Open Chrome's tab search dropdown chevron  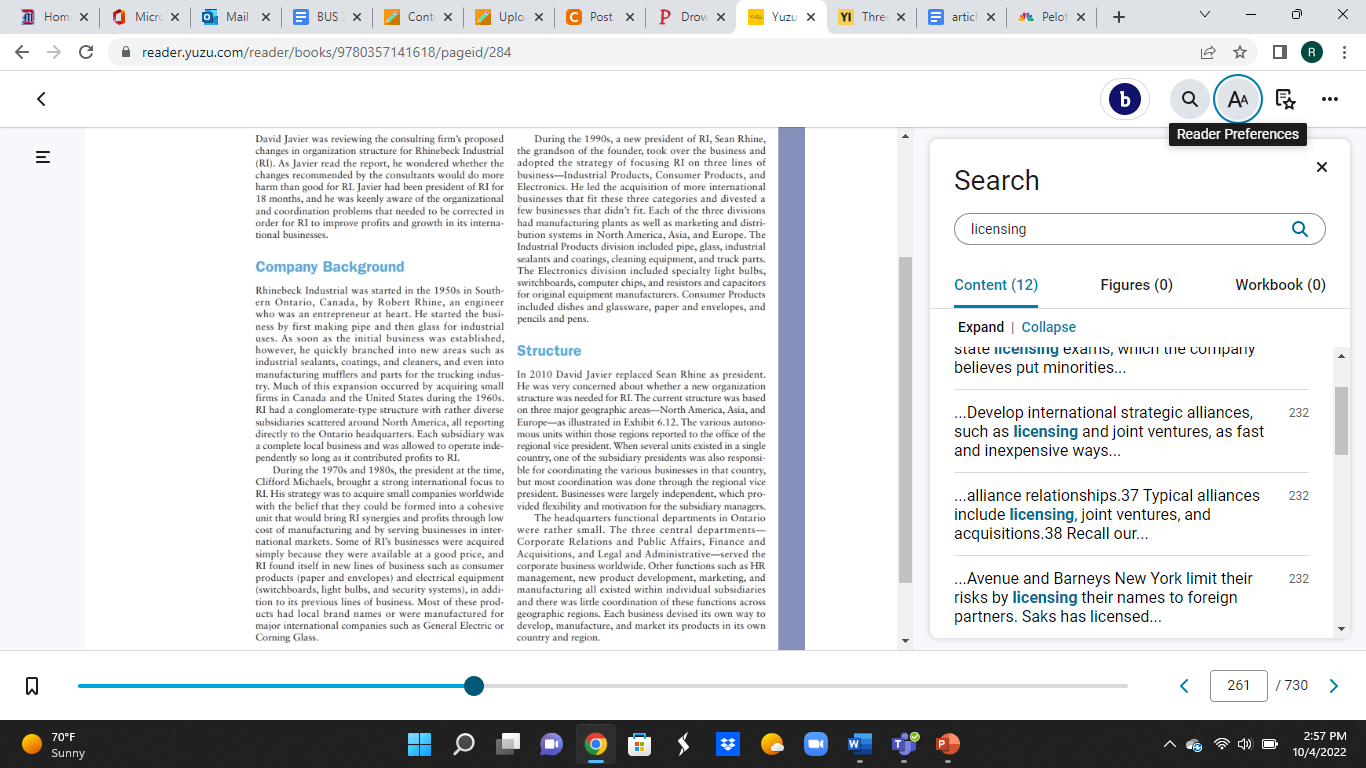(x=1204, y=16)
